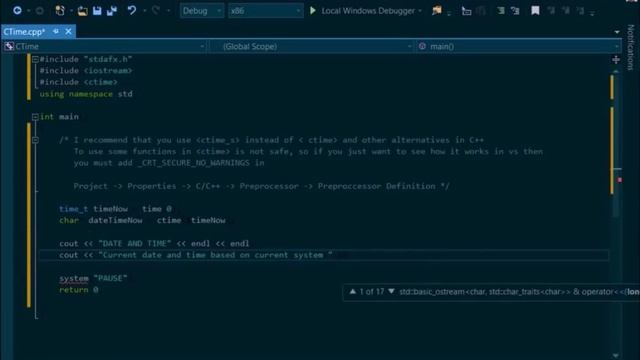640x360 pixels.
Task: Close the CTime.cpp tab
Action: [x=68, y=31]
